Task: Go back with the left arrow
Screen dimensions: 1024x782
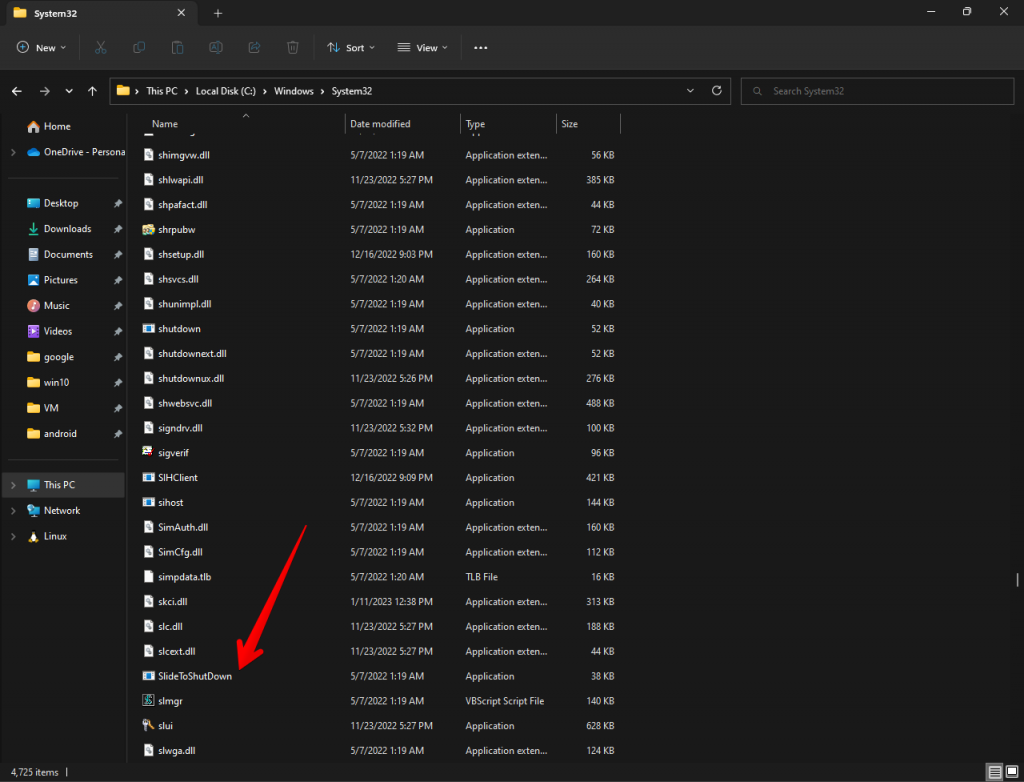Action: (17, 91)
